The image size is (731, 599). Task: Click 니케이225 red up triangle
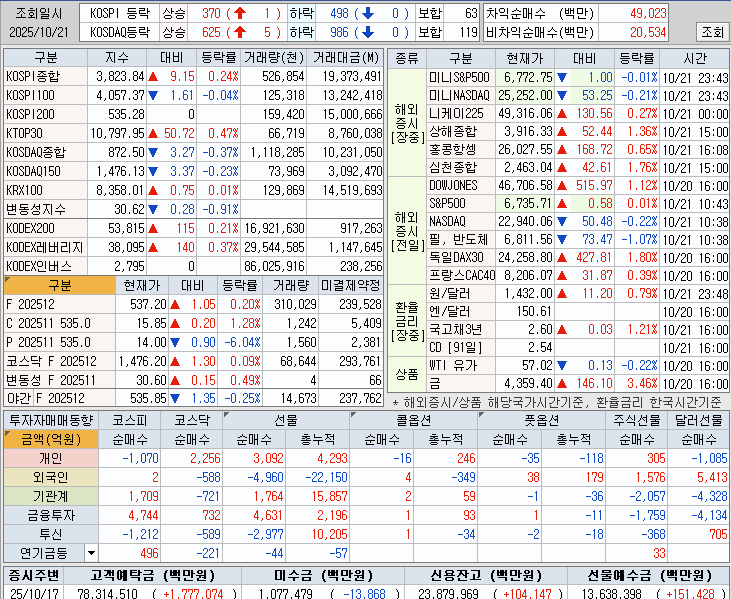coord(562,114)
